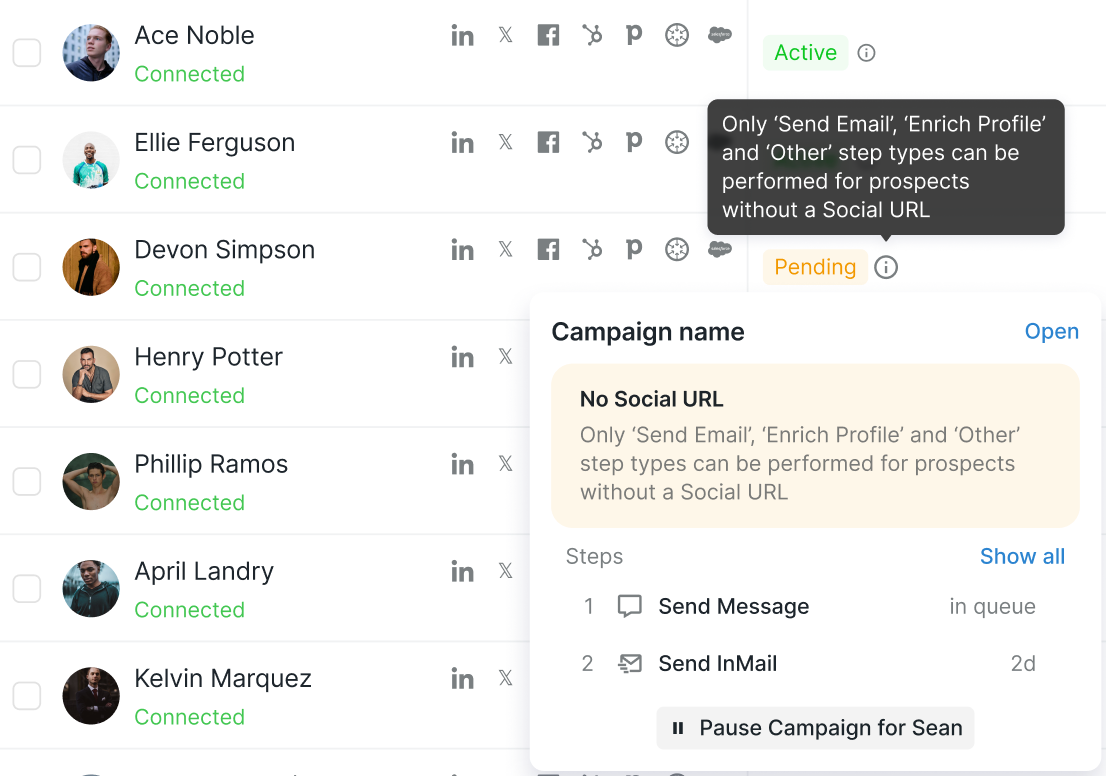Viewport: 1106px width, 776px height.
Task: Click the Send Message step label
Action: [734, 607]
